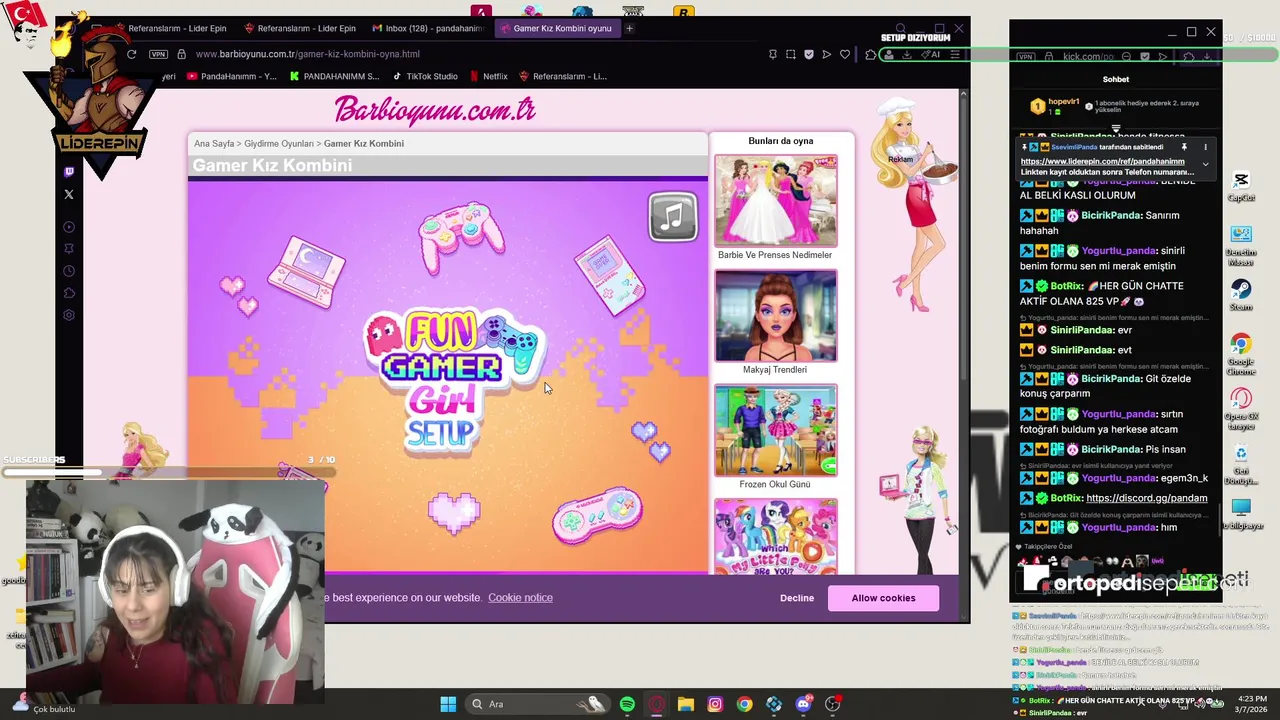Open the Netflix bookmark
Screen dimensions: 1280x720
click(488, 76)
